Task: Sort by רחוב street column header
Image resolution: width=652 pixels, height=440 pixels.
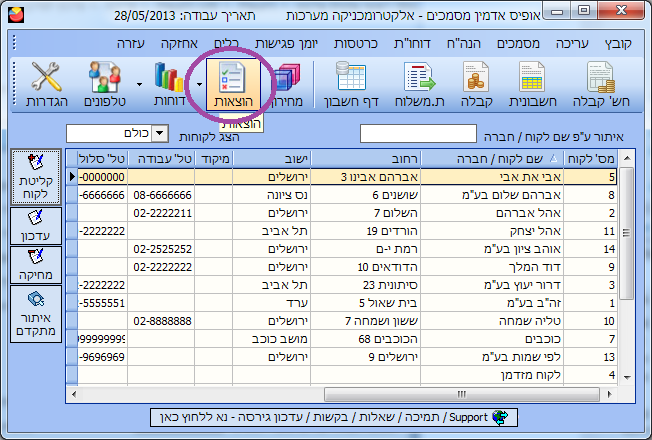Action: [x=366, y=158]
